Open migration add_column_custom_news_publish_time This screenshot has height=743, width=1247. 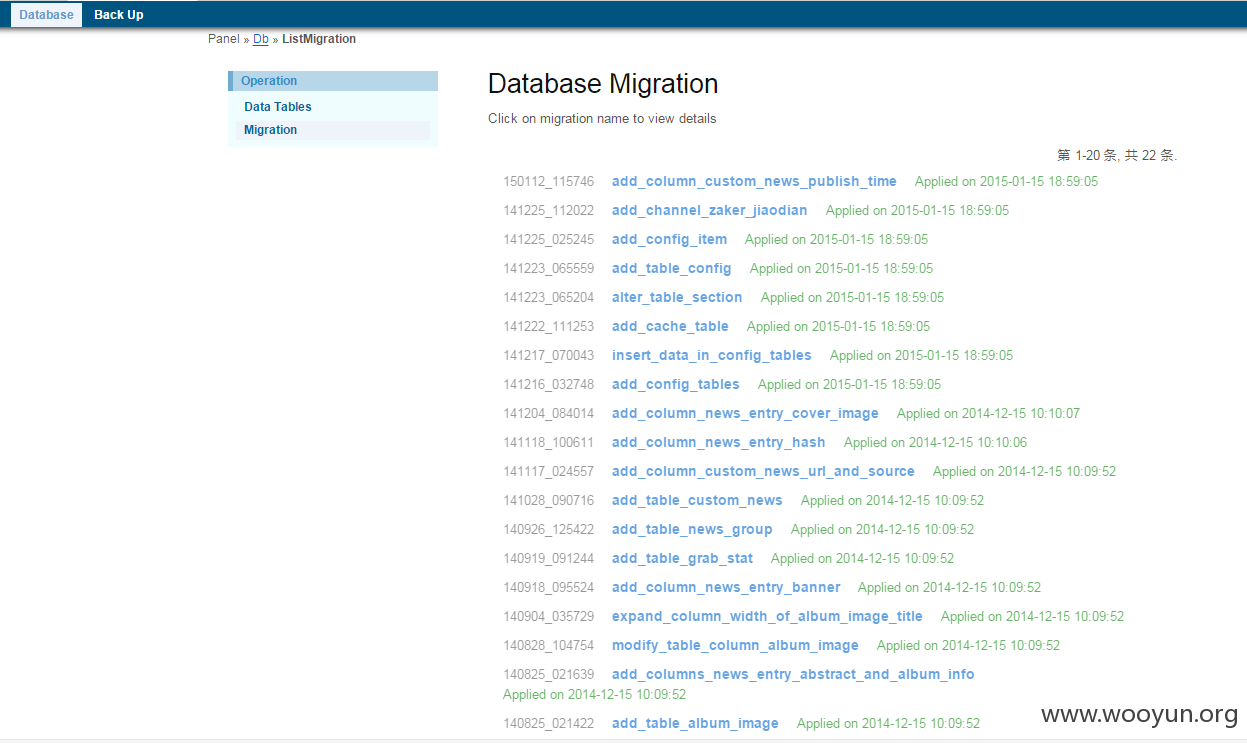tap(754, 181)
